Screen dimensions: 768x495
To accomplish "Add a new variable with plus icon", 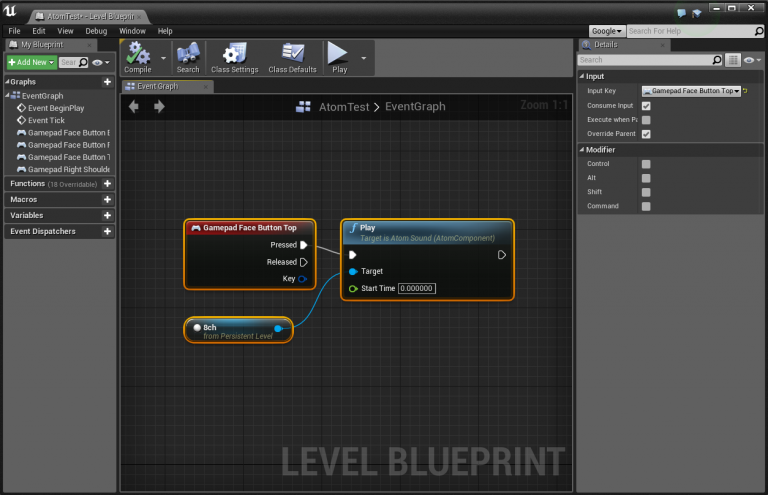I will click(107, 215).
